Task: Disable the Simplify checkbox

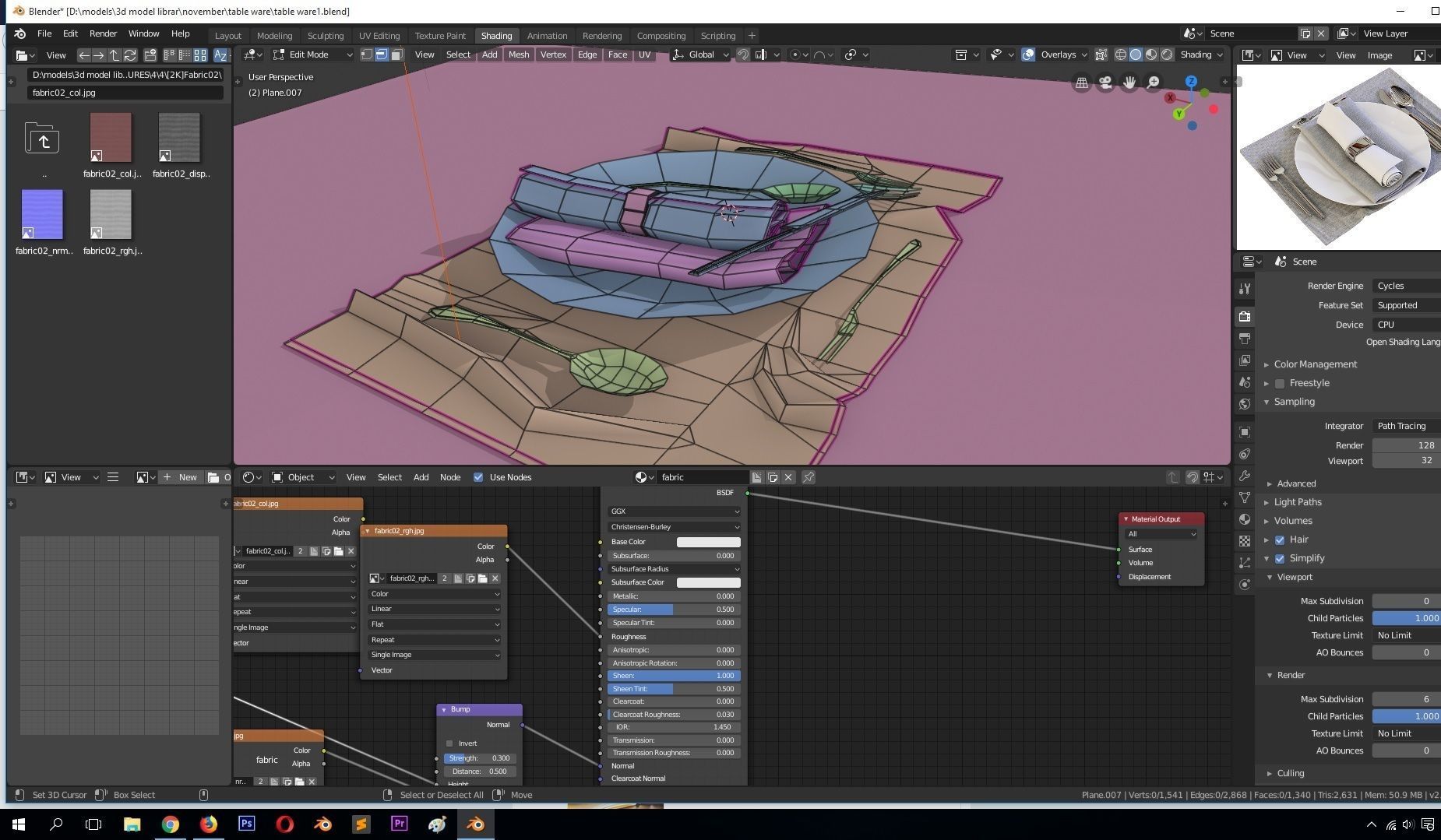Action: pos(1280,558)
